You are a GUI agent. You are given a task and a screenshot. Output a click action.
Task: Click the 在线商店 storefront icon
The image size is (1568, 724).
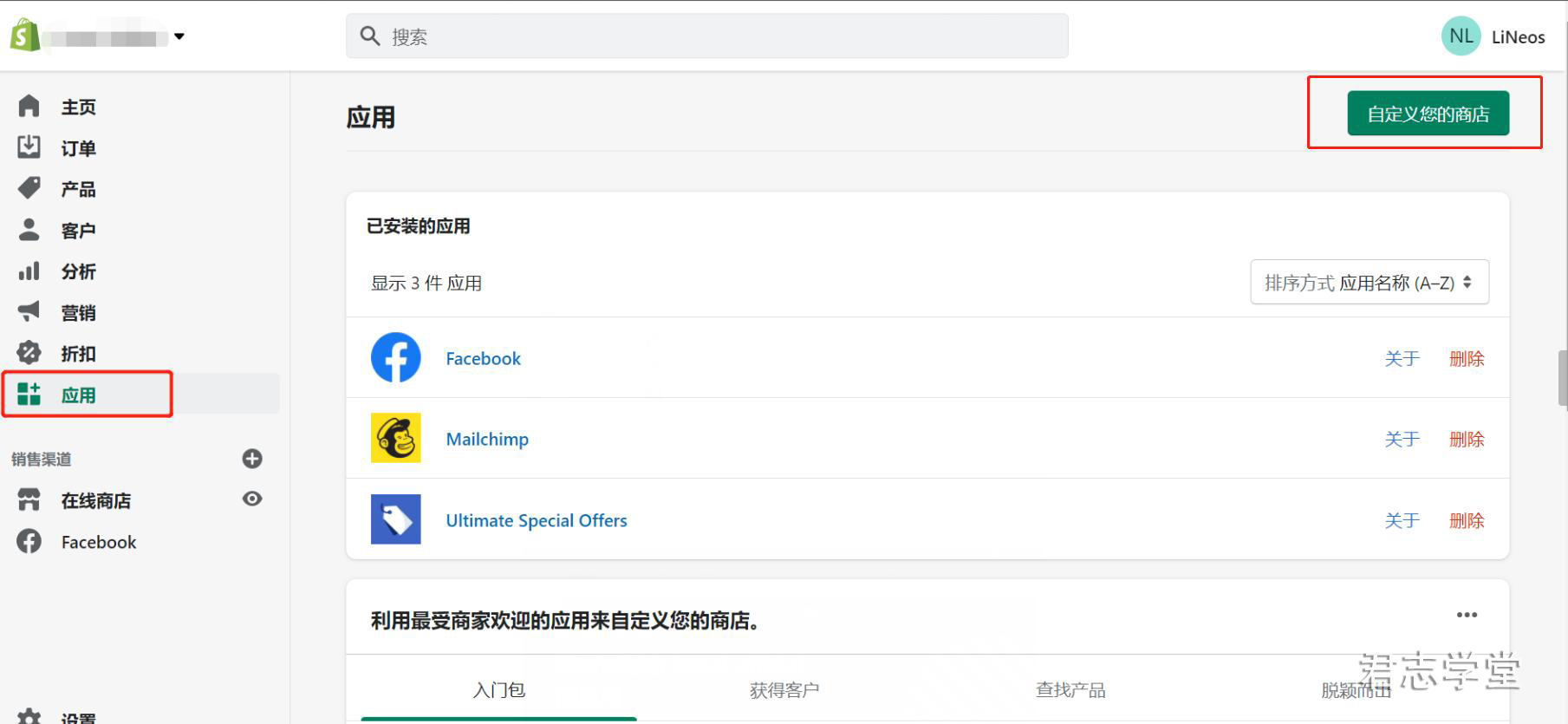[29, 499]
